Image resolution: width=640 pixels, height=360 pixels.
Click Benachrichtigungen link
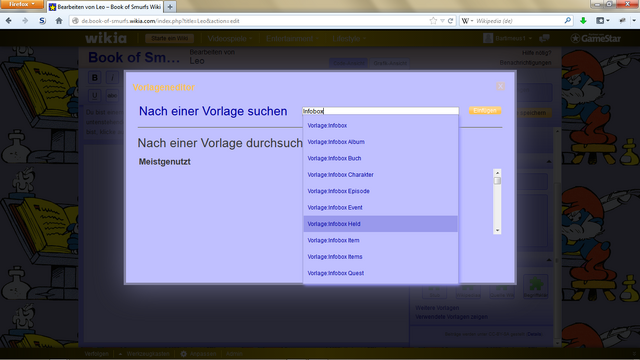coord(525,62)
